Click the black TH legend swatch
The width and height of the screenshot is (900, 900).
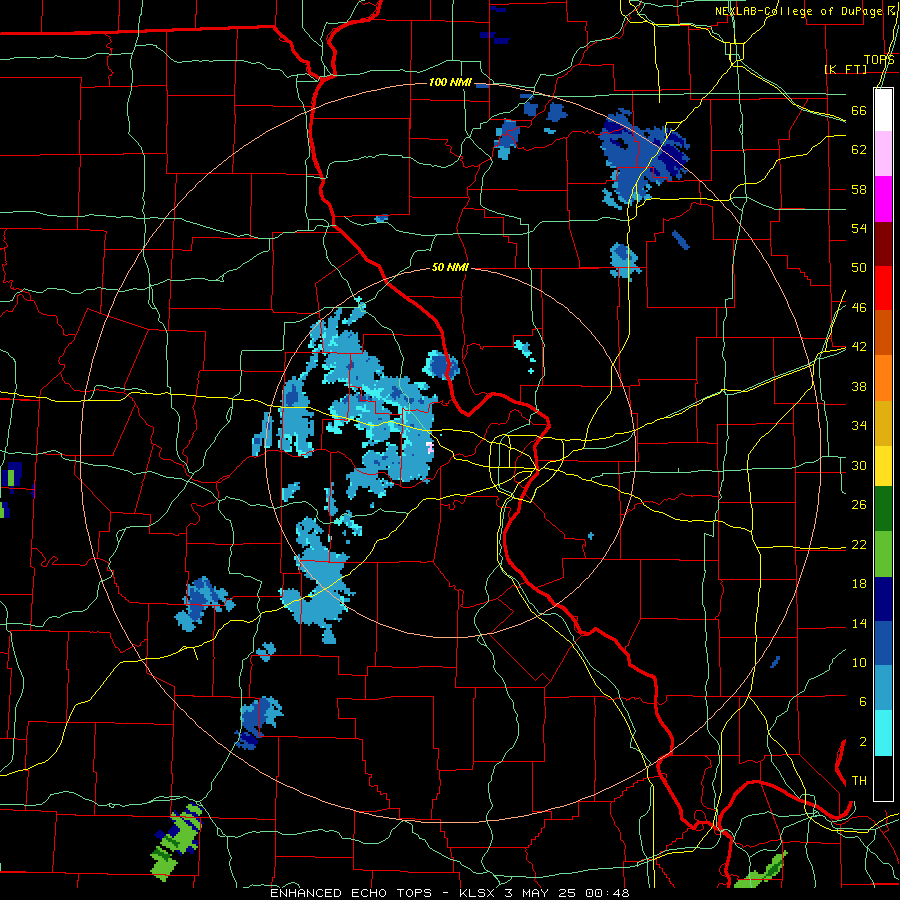tap(883, 778)
